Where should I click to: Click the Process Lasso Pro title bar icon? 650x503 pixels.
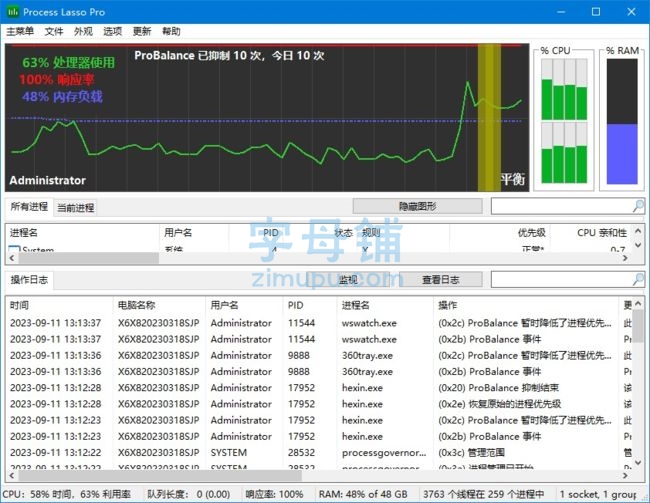click(x=13, y=12)
